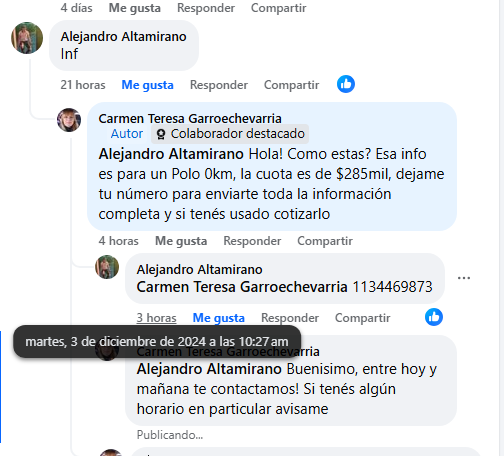
Task: Click the 3 horas timestamp link
Action: click(x=156, y=318)
